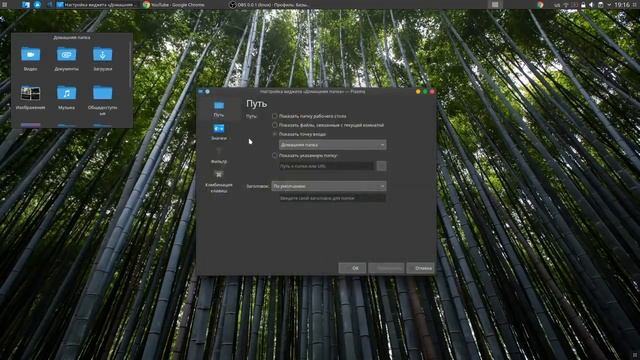Open the Общедоступные folder in the widget

[x=102, y=100]
